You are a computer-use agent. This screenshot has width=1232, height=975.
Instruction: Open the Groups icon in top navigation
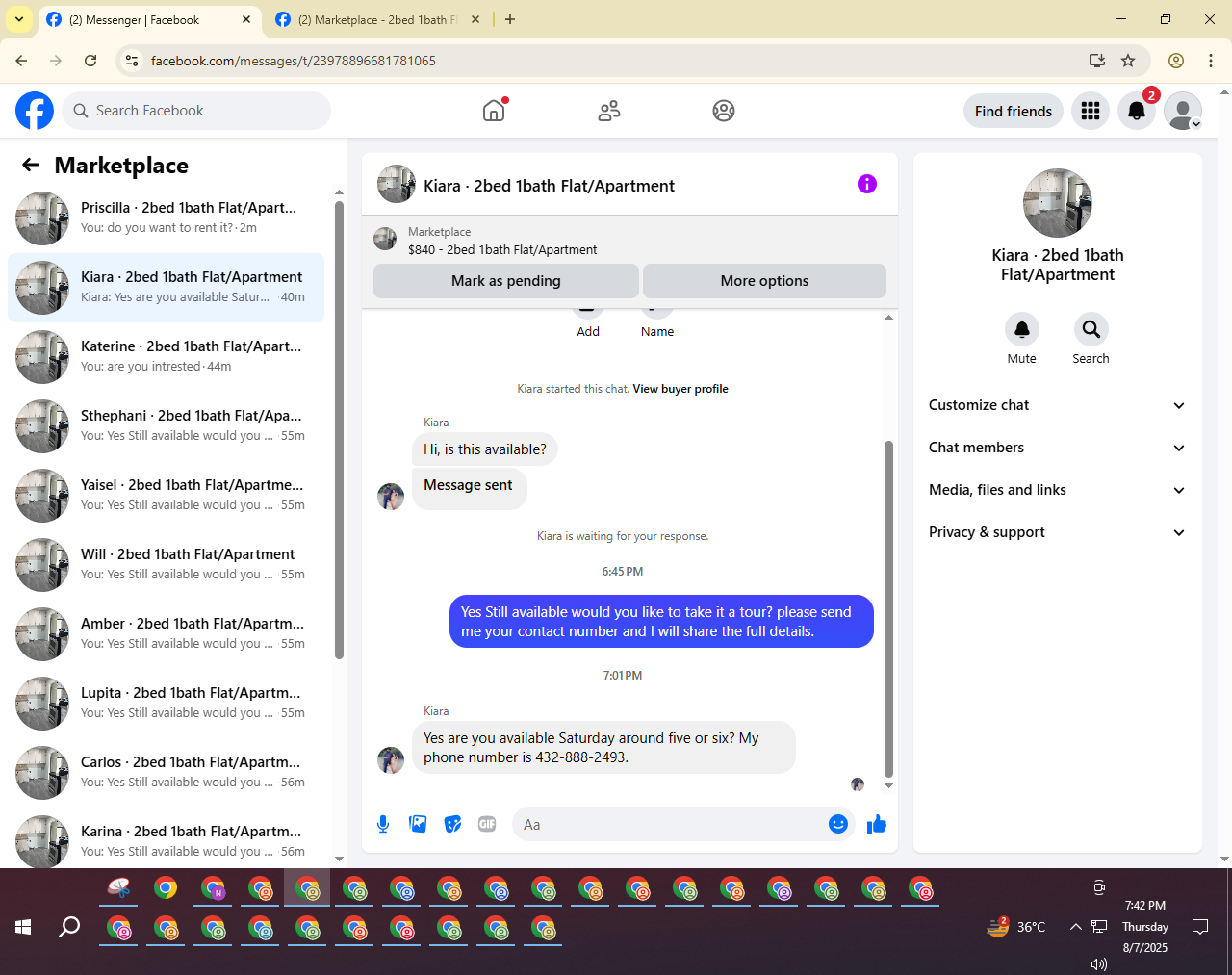click(x=724, y=111)
